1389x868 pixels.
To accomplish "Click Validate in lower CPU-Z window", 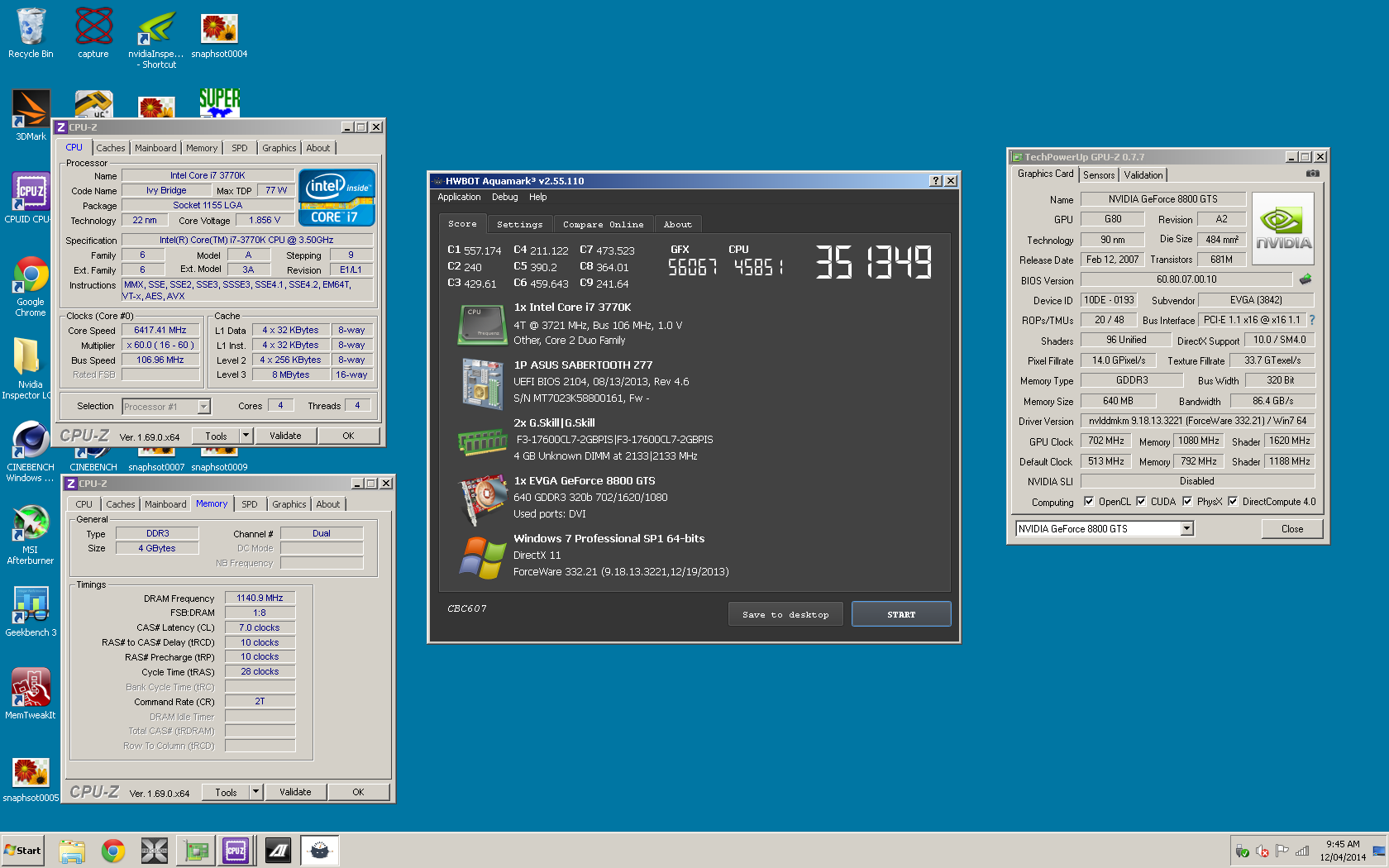I will pyautogui.click(x=295, y=792).
